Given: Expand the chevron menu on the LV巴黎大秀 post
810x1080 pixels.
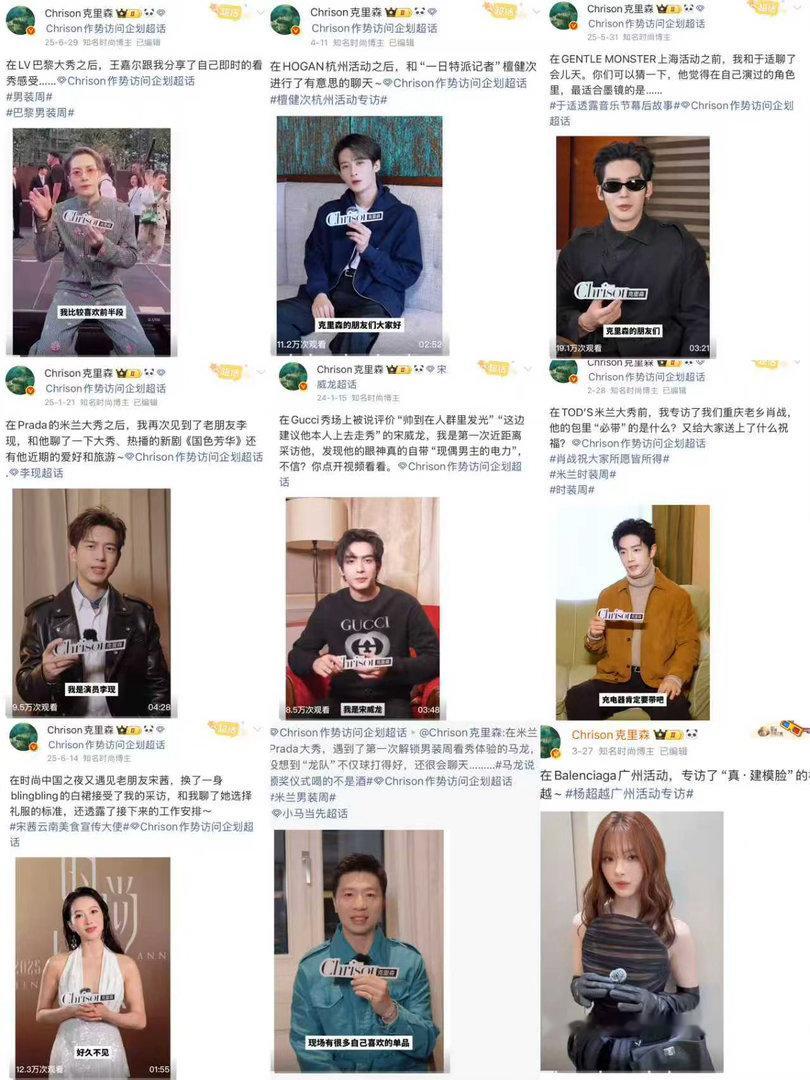Looking at the screenshot, I should [260, 12].
